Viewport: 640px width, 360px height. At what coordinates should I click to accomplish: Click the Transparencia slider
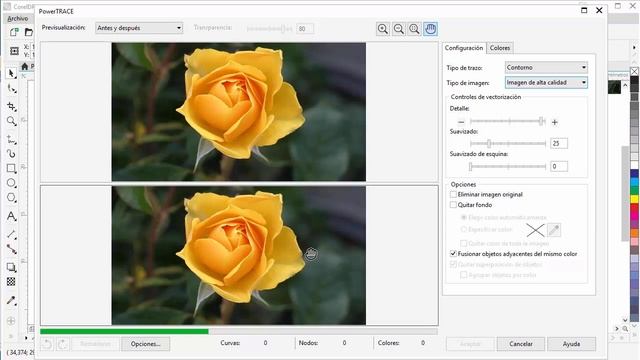pyautogui.click(x=269, y=29)
